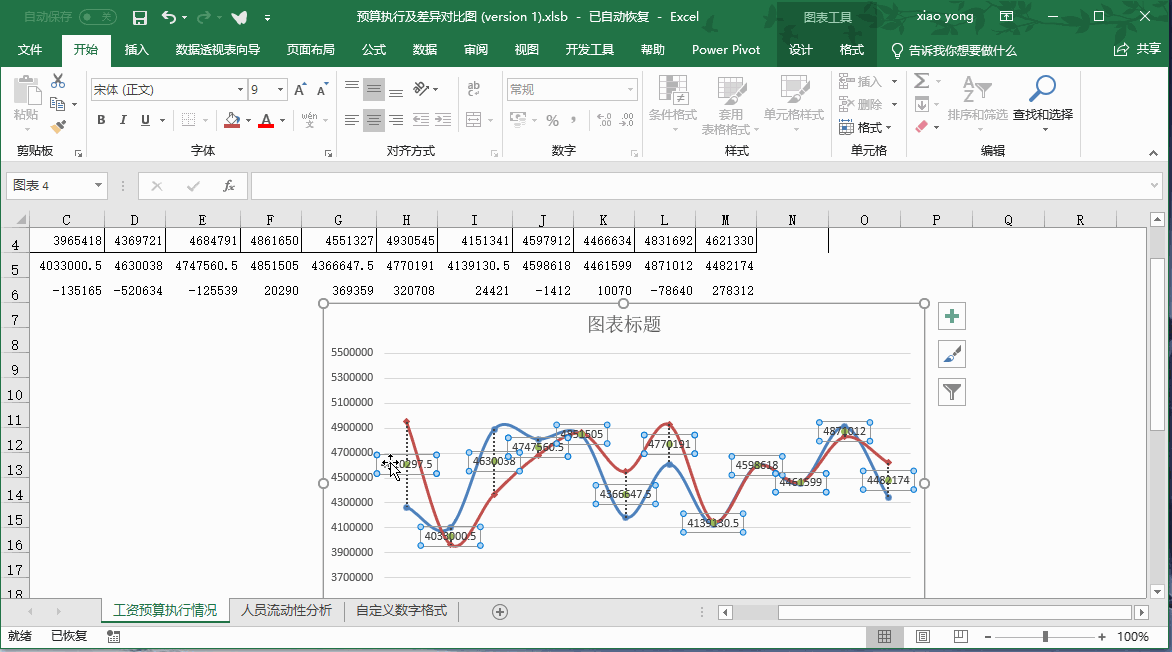This screenshot has width=1172, height=652.
Task: Select the Format Painter brush
Action: (58, 126)
